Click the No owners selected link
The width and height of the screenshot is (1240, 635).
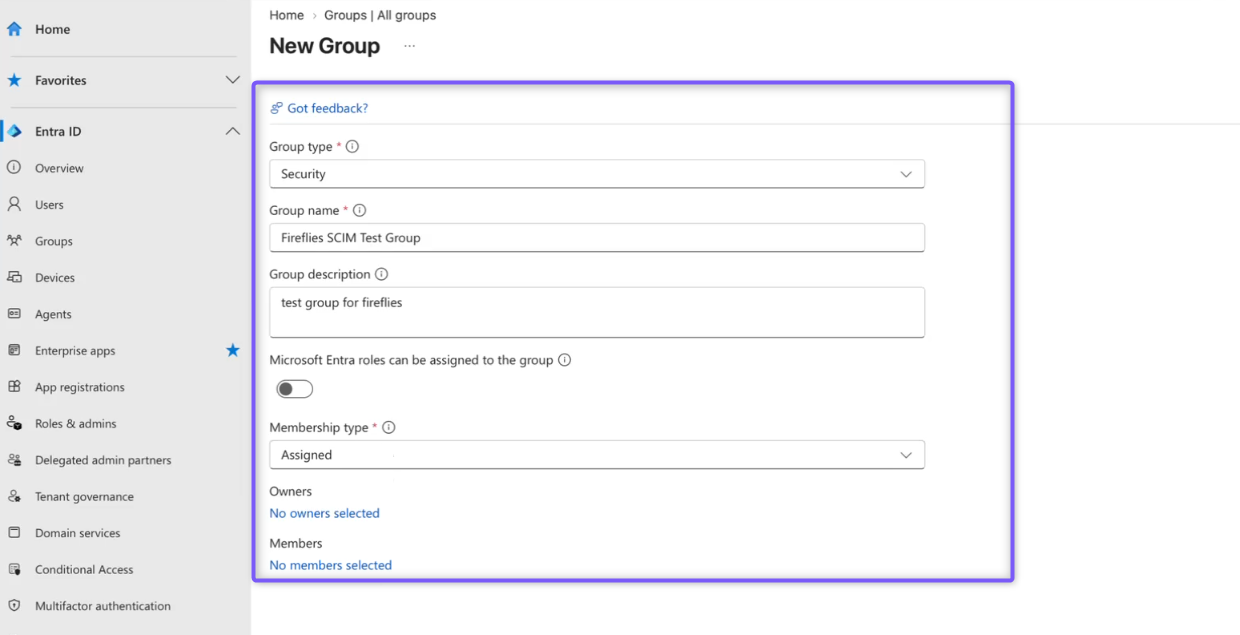(x=324, y=513)
